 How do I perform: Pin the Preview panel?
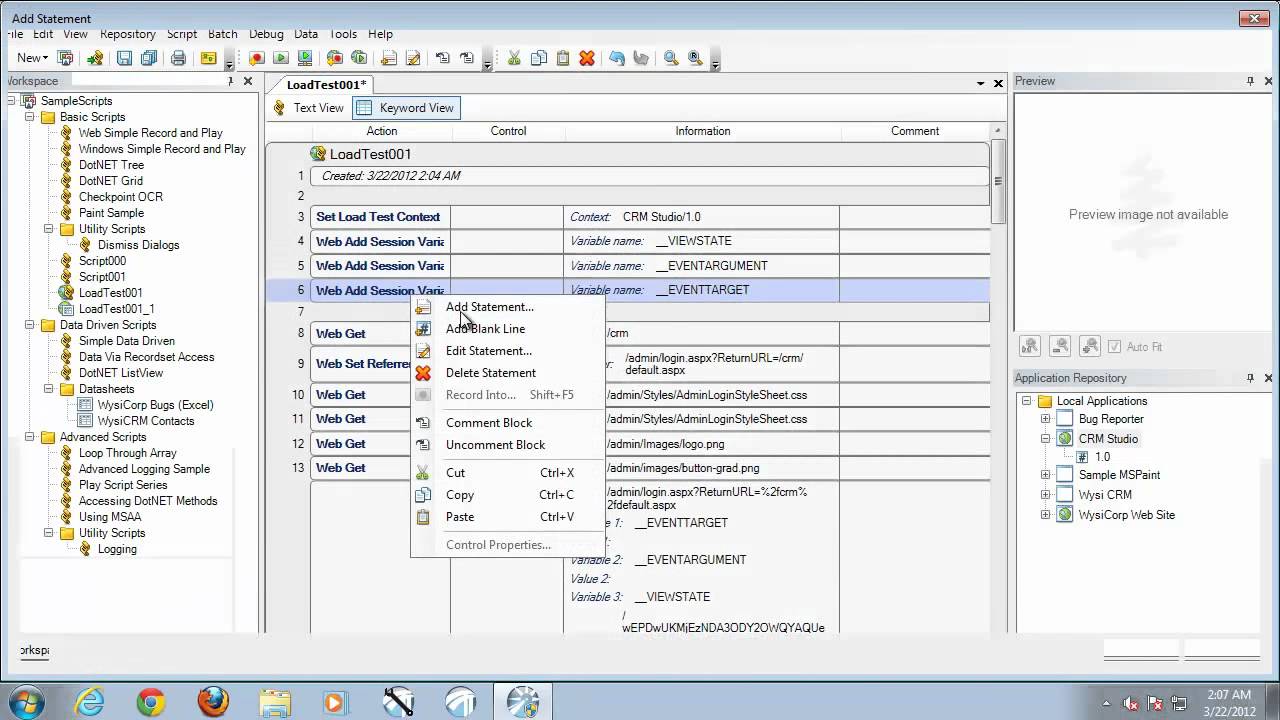1250,81
